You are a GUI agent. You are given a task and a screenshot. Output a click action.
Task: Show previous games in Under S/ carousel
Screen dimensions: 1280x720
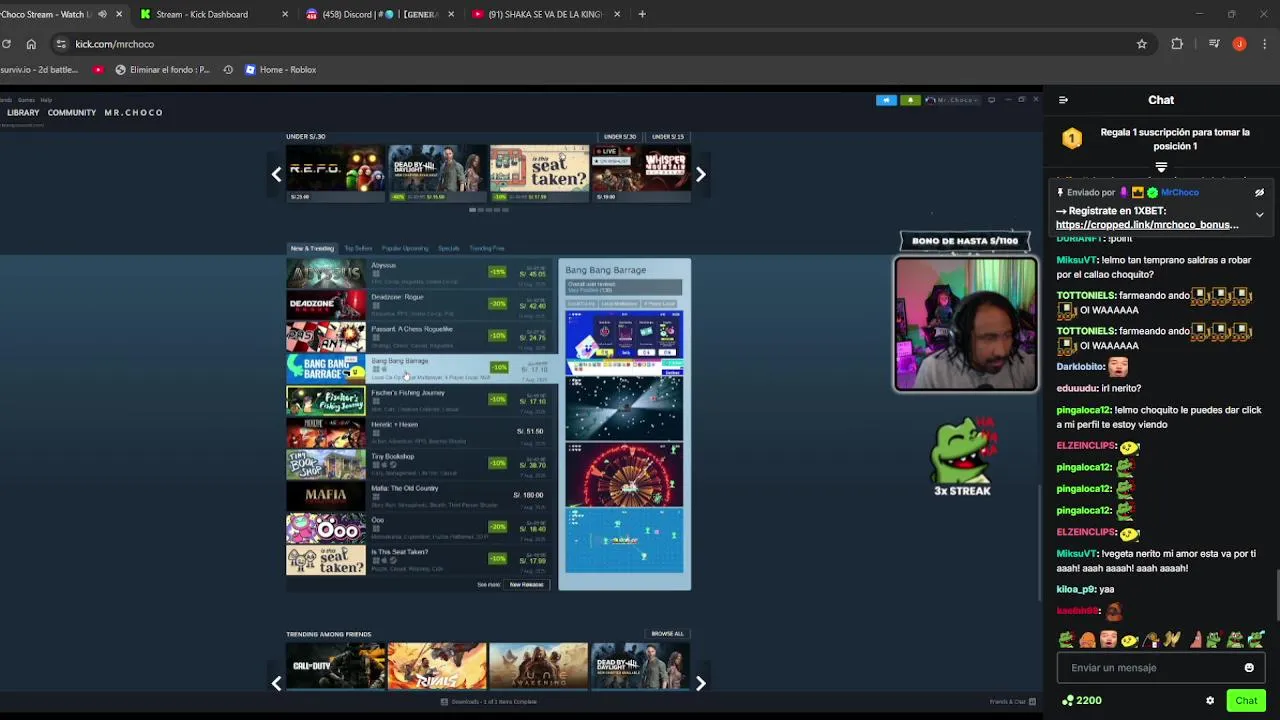tap(277, 174)
